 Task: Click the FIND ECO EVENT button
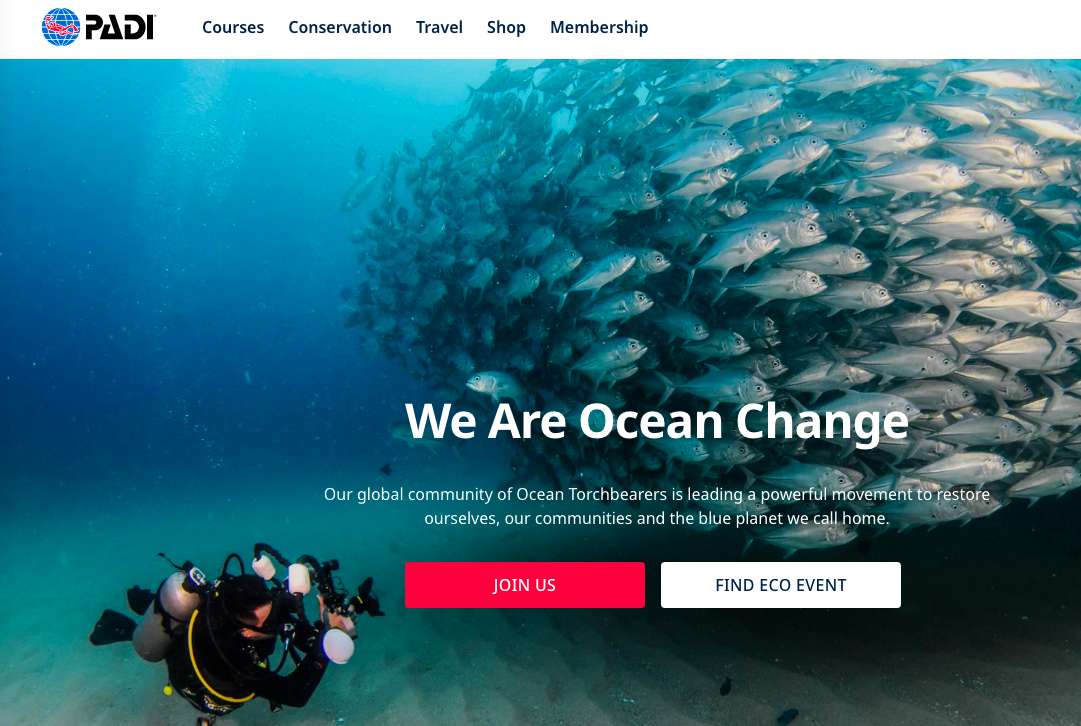click(780, 585)
